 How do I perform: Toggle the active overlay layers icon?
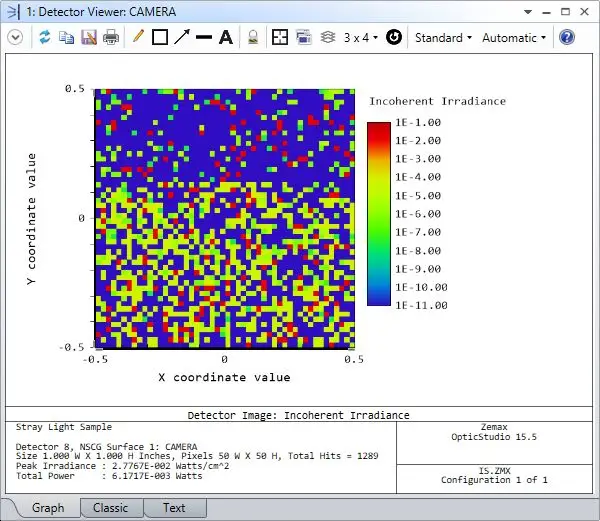(x=328, y=37)
